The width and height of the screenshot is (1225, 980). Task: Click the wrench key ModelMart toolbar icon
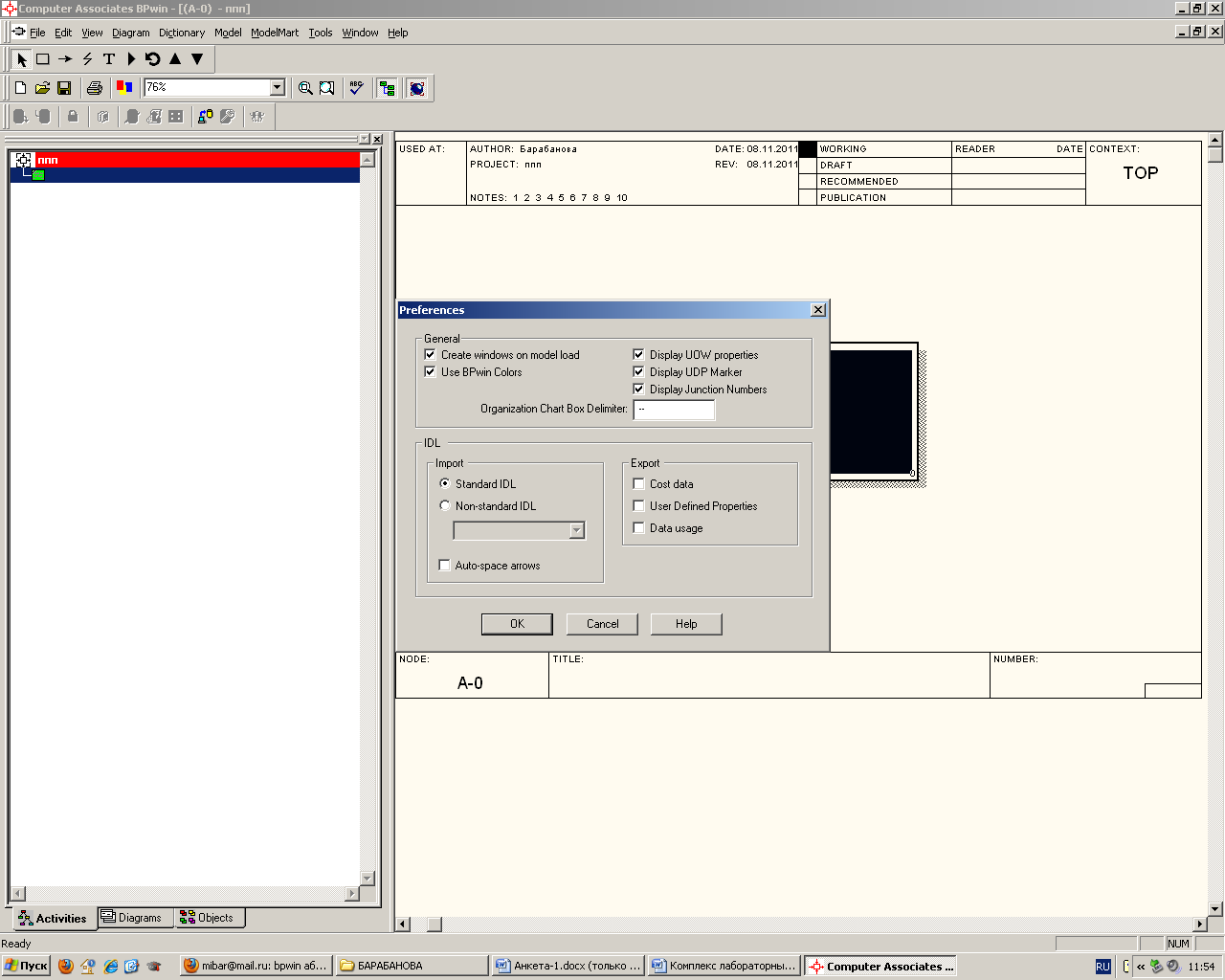click(227, 117)
